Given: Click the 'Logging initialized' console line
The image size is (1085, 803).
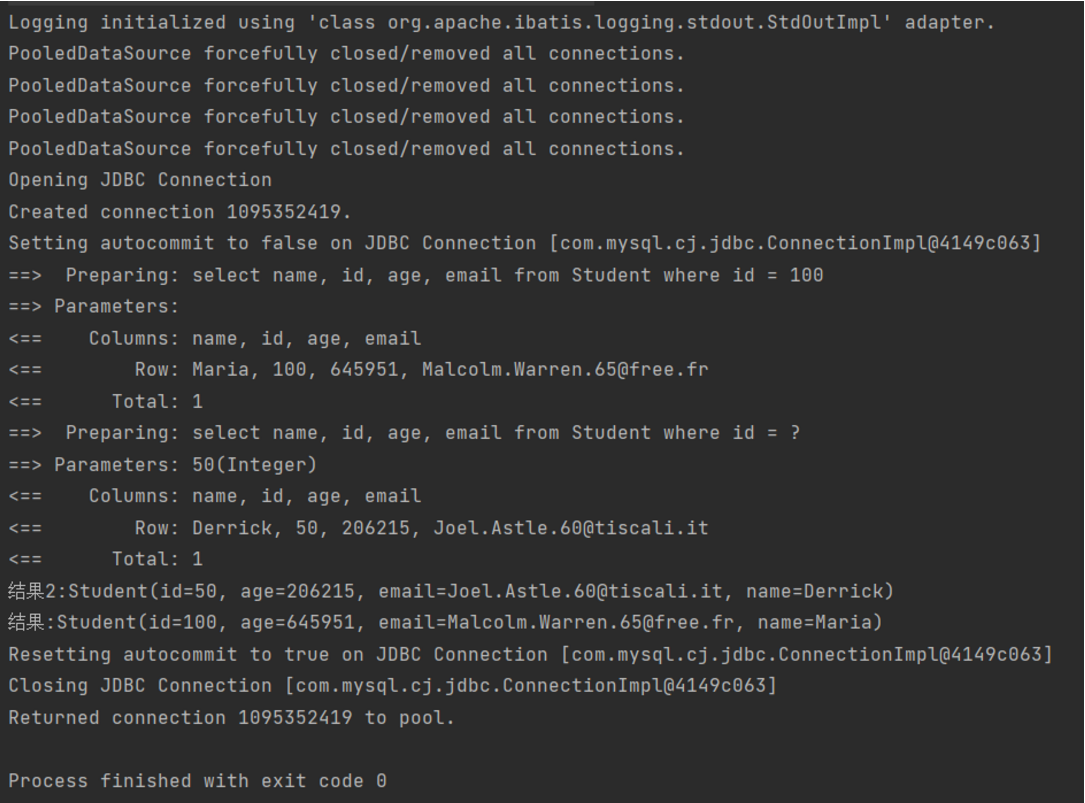Looking at the screenshot, I should [500, 22].
